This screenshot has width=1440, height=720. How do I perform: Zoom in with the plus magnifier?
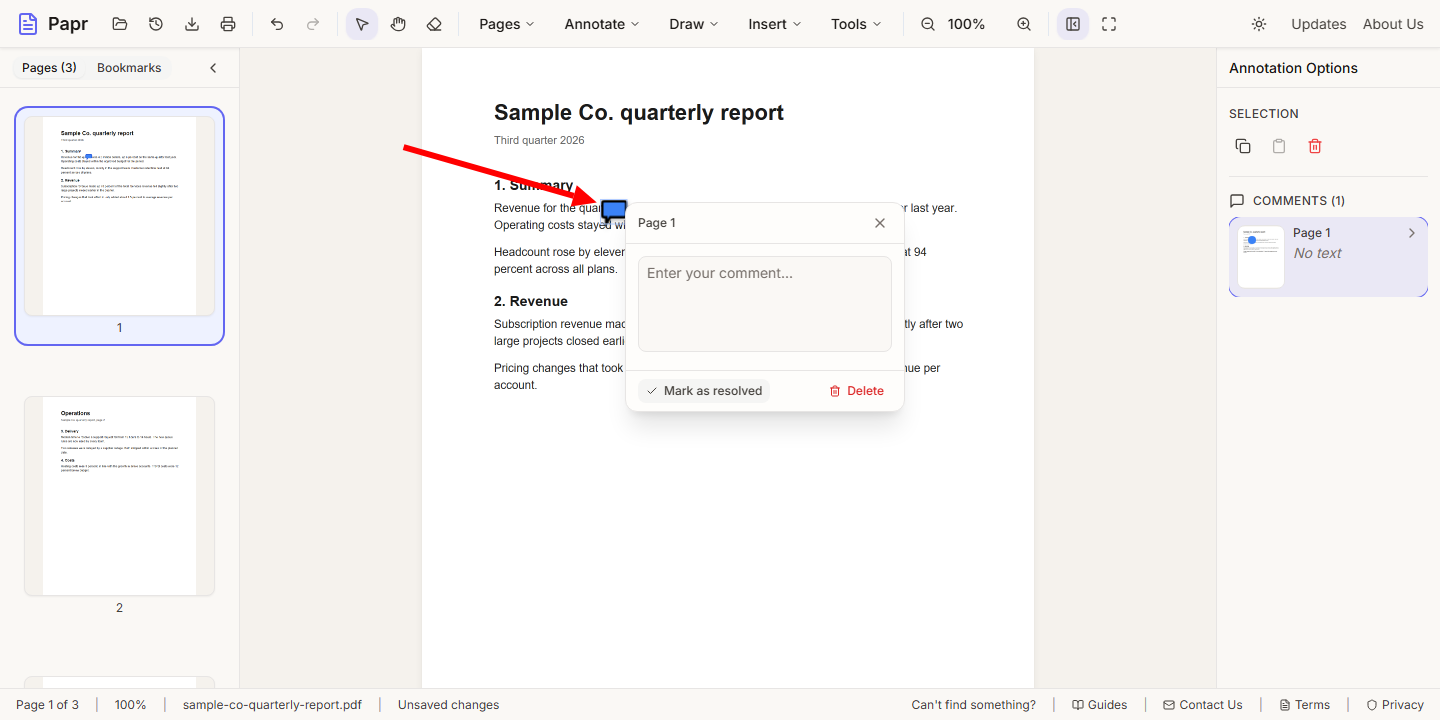pos(1024,24)
